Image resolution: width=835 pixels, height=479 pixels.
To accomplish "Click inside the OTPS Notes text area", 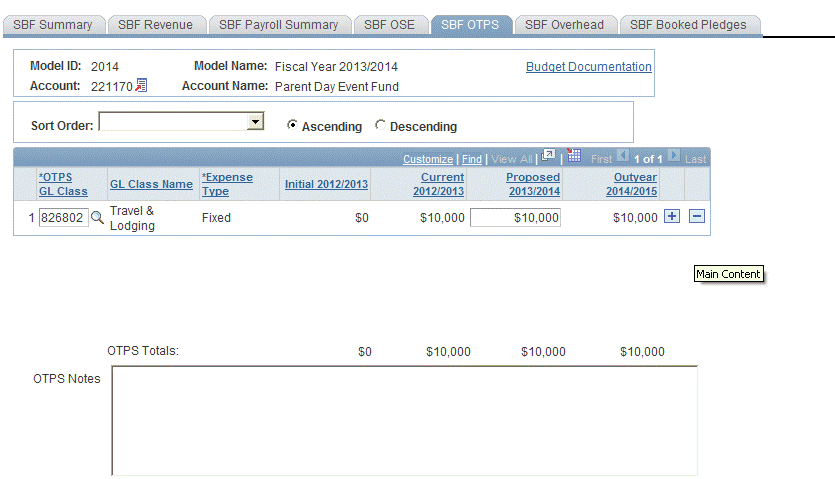I will pyautogui.click(x=404, y=420).
